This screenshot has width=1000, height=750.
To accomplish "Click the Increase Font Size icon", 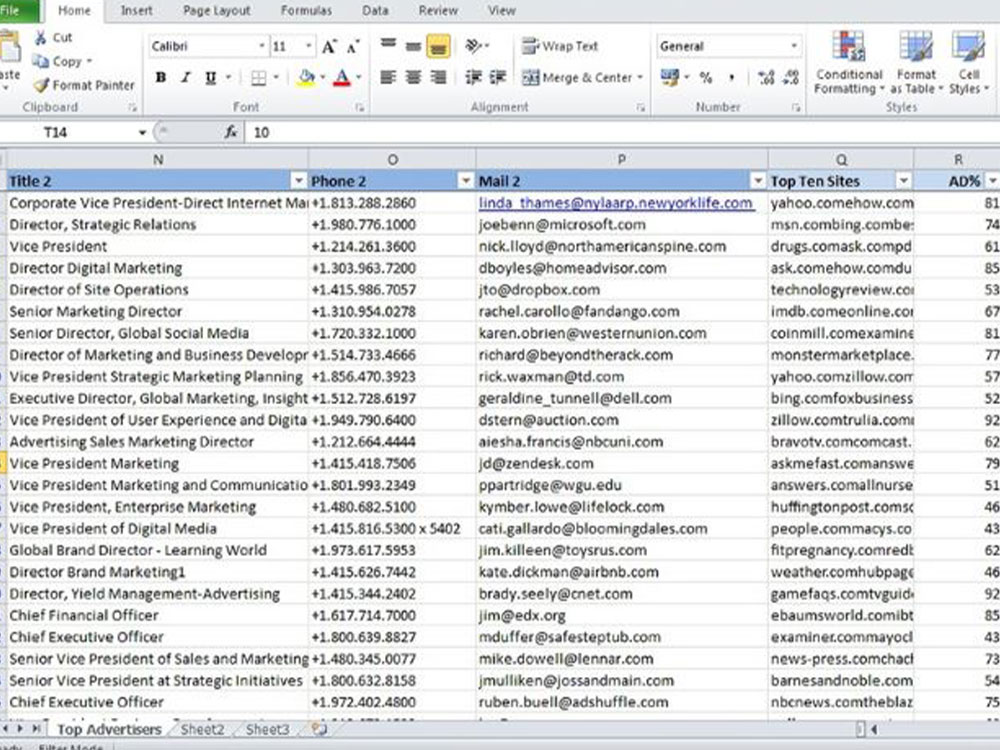I will tap(329, 47).
